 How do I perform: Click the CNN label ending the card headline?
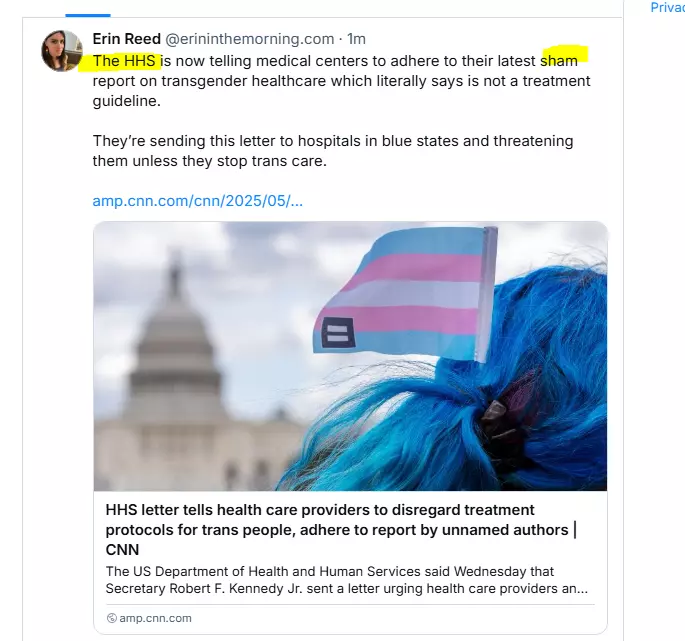(122, 550)
